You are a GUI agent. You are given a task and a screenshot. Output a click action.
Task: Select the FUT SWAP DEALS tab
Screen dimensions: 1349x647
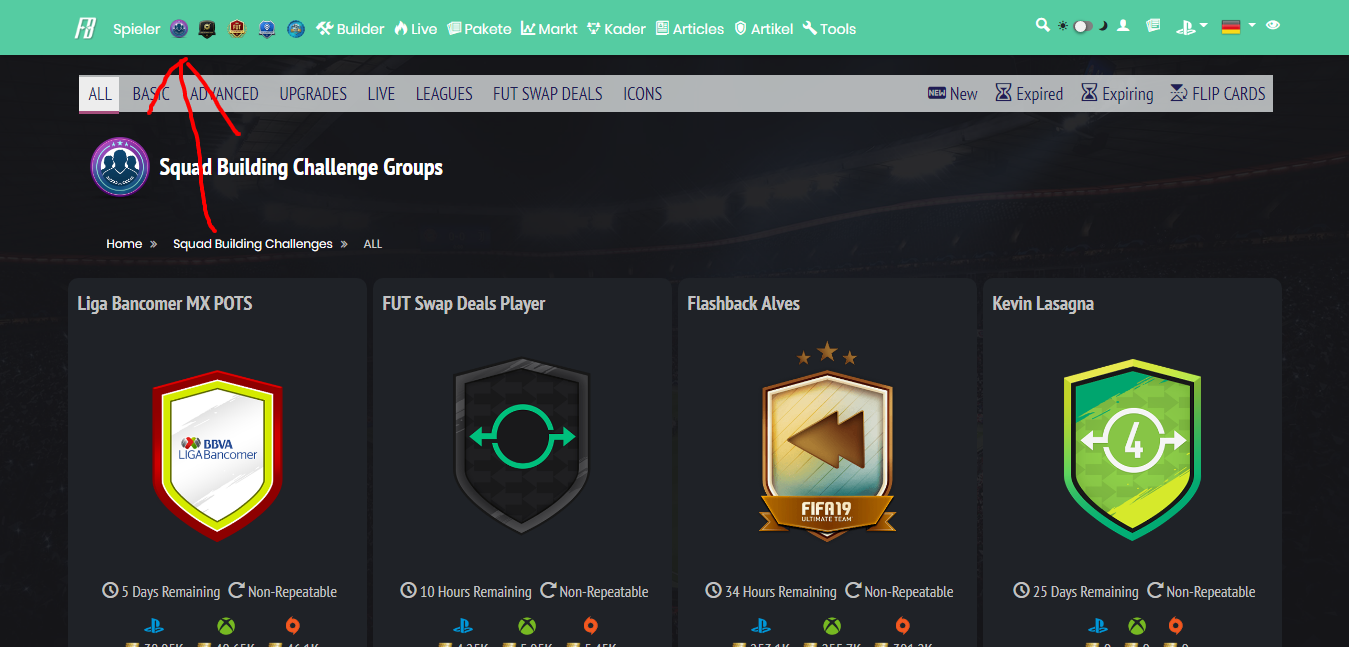(548, 93)
